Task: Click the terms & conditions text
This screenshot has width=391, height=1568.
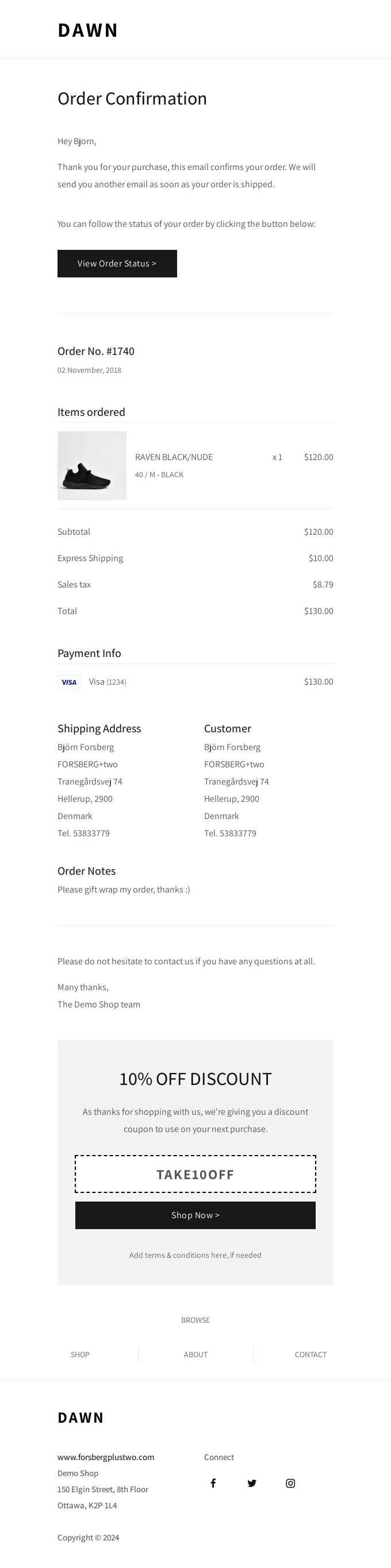Action: (195, 1255)
